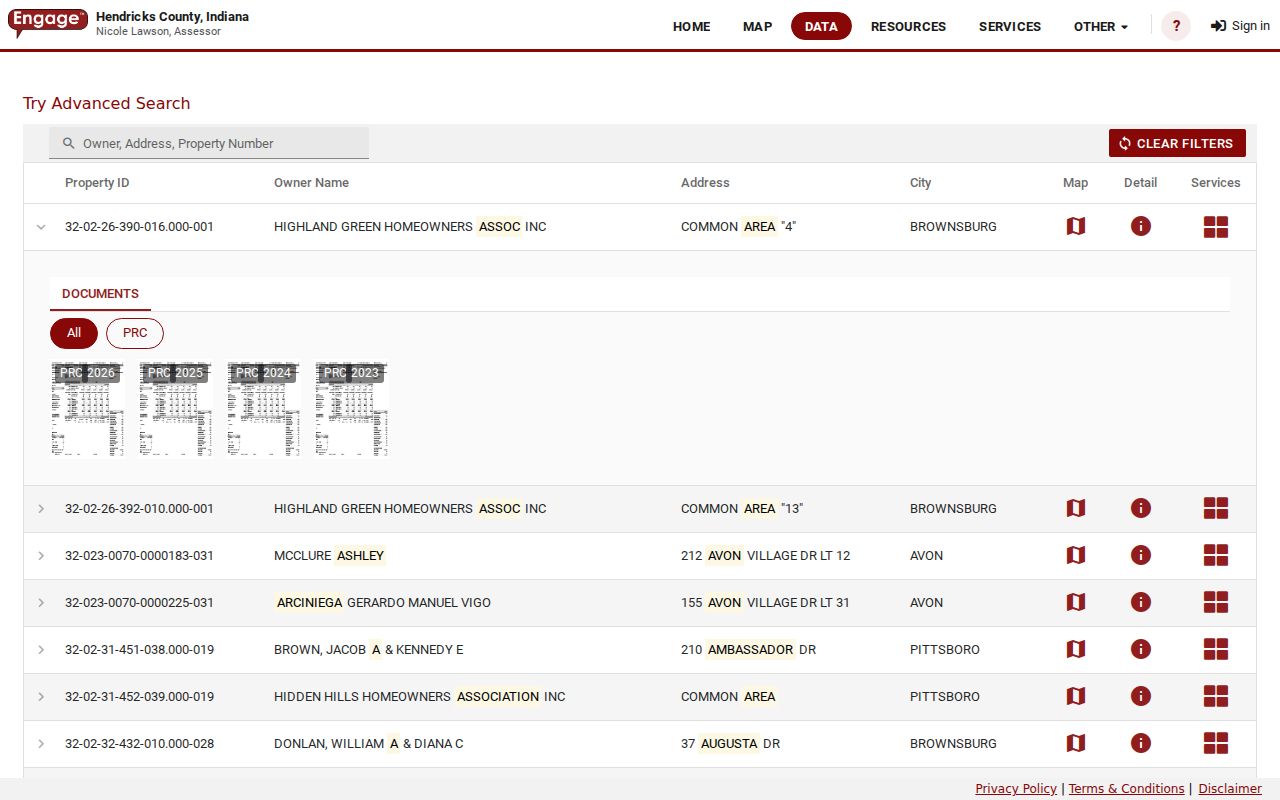This screenshot has height=800, width=1280.
Task: Show detail for Brown, Jacob A property
Action: coord(1141,650)
